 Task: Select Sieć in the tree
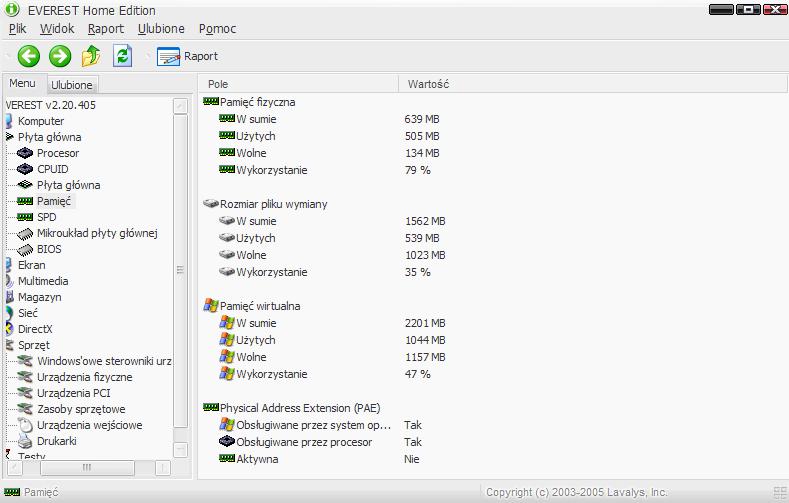coord(28,313)
